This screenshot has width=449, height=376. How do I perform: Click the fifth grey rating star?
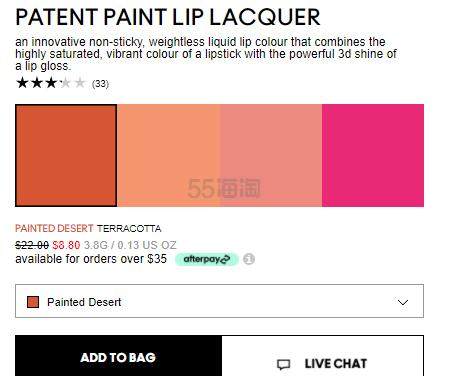click(80, 83)
